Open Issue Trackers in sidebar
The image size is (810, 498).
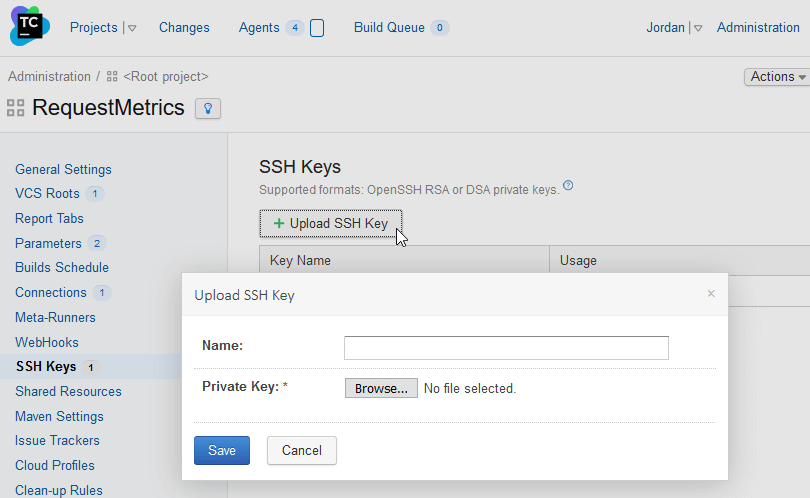click(57, 441)
